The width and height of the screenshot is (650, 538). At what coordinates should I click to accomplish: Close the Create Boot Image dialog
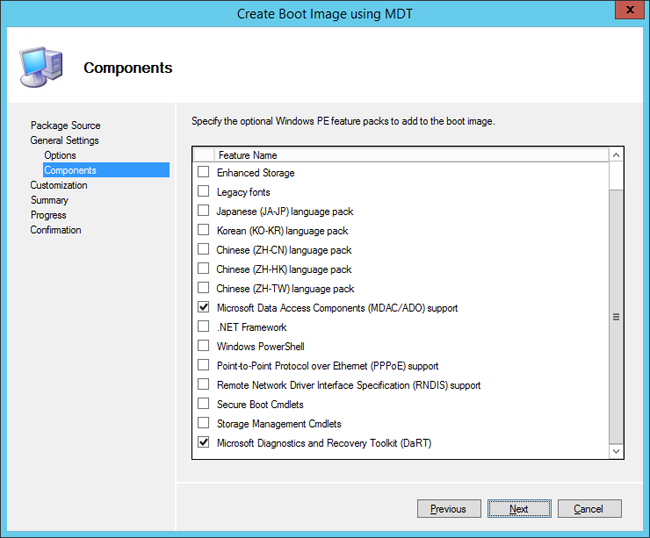coord(626,13)
